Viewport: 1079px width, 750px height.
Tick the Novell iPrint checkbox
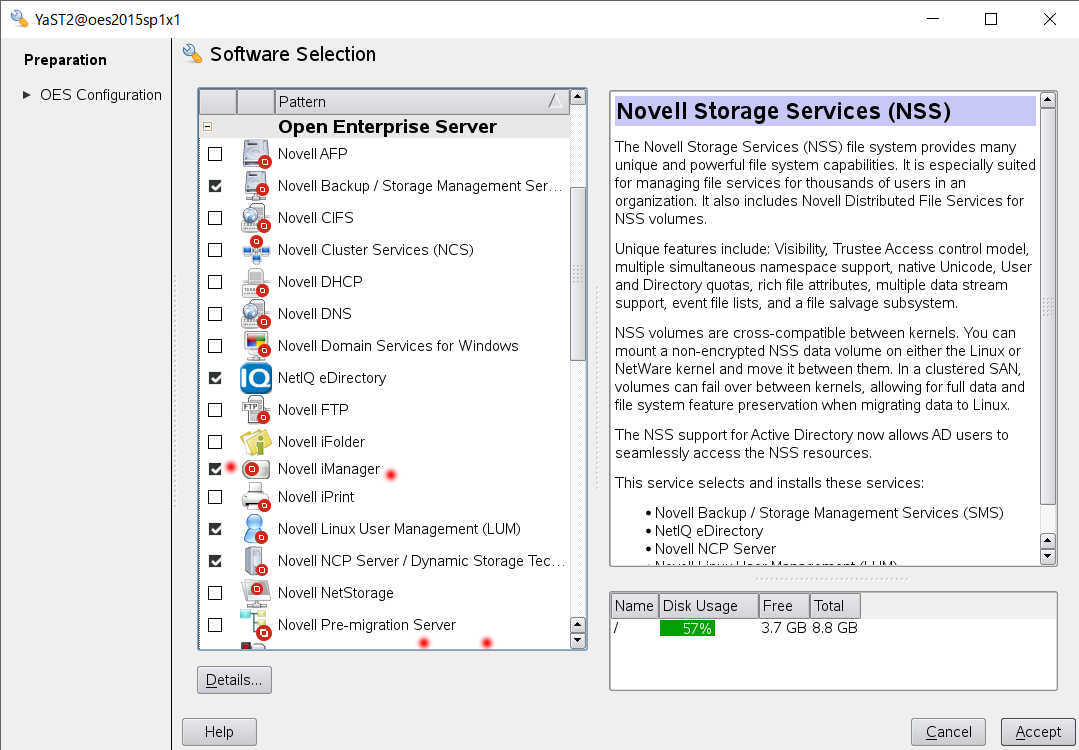215,497
